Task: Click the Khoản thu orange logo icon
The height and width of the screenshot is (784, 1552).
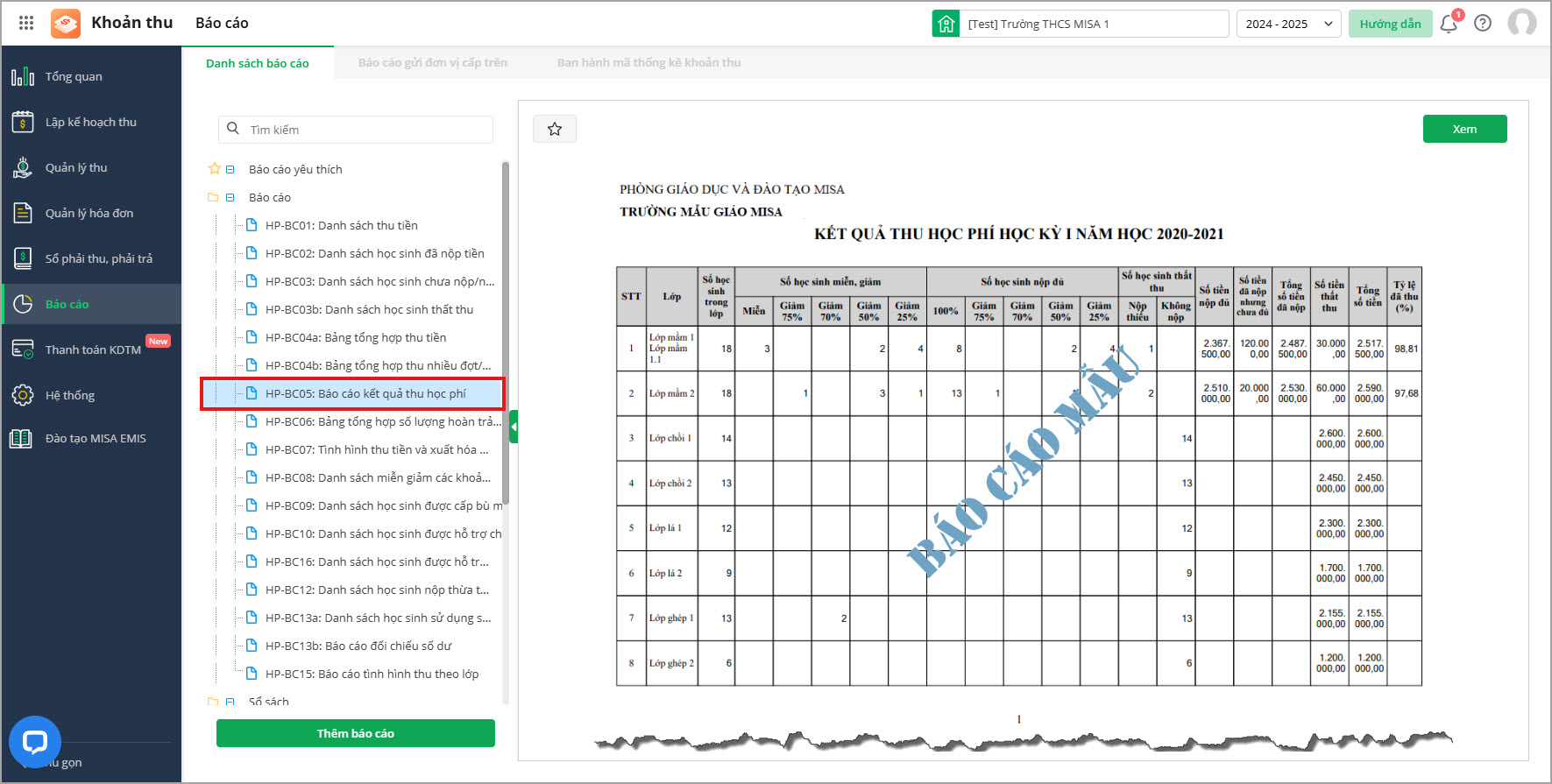Action: click(66, 24)
